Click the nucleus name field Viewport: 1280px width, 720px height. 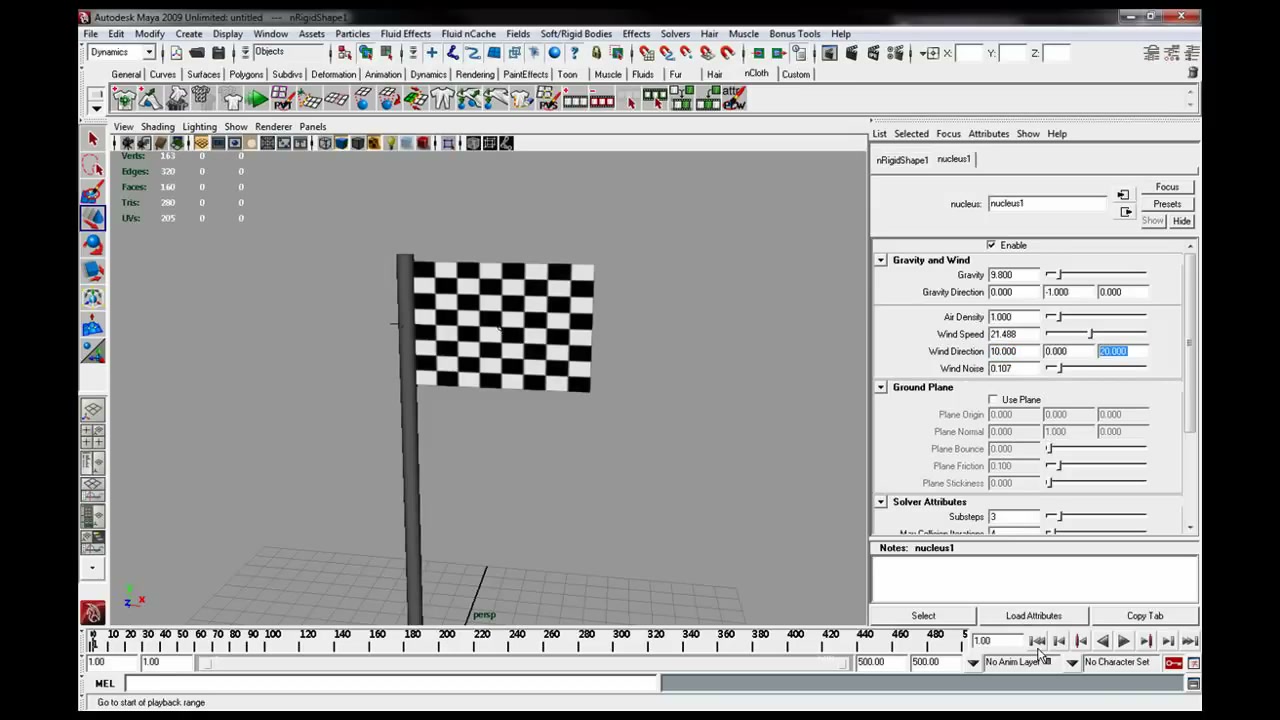pos(1047,204)
